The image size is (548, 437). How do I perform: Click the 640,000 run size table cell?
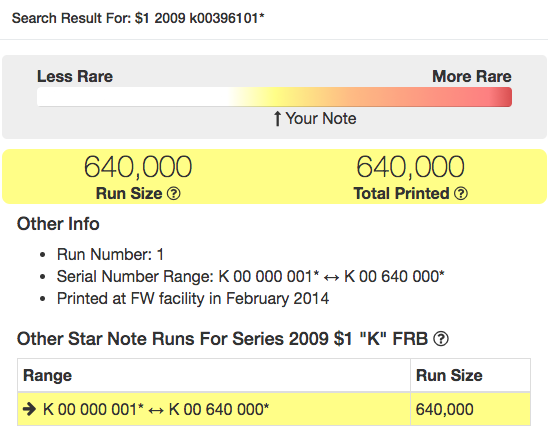click(470, 409)
